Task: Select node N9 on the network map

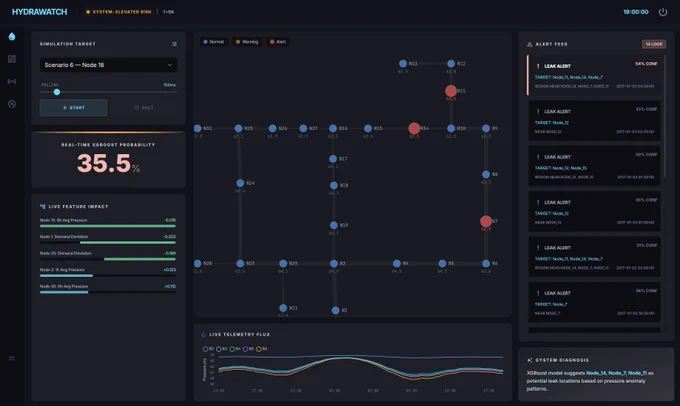Action: [486, 128]
